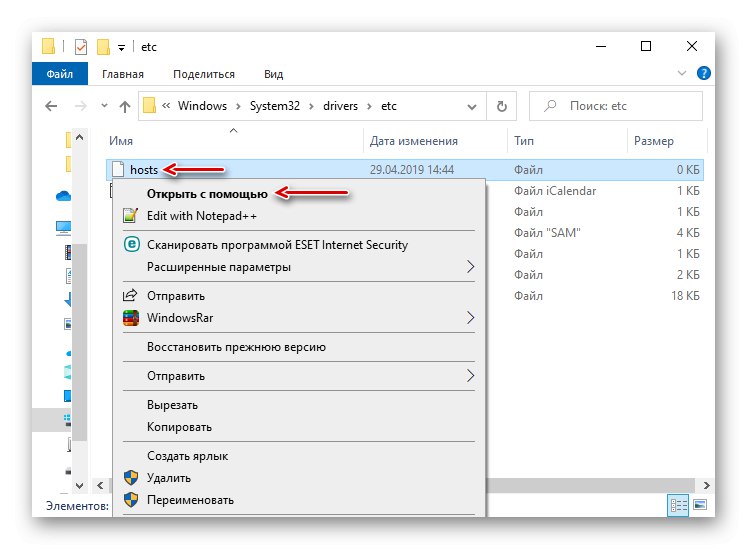Open recent locations dropdown arrow
This screenshot has width=747, height=549.
pos(104,106)
